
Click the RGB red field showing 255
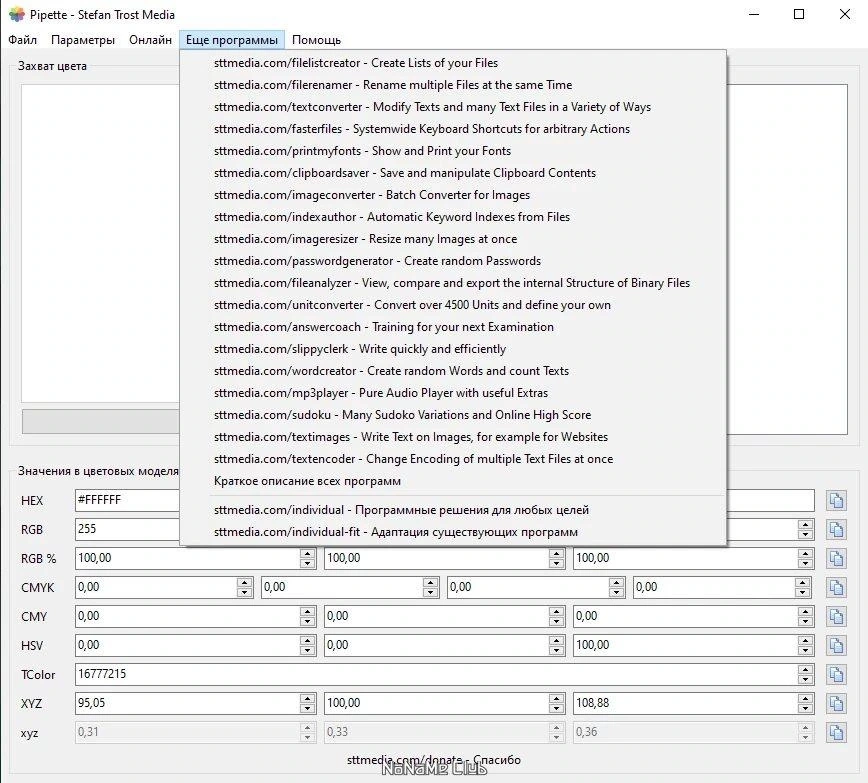pyautogui.click(x=127, y=529)
